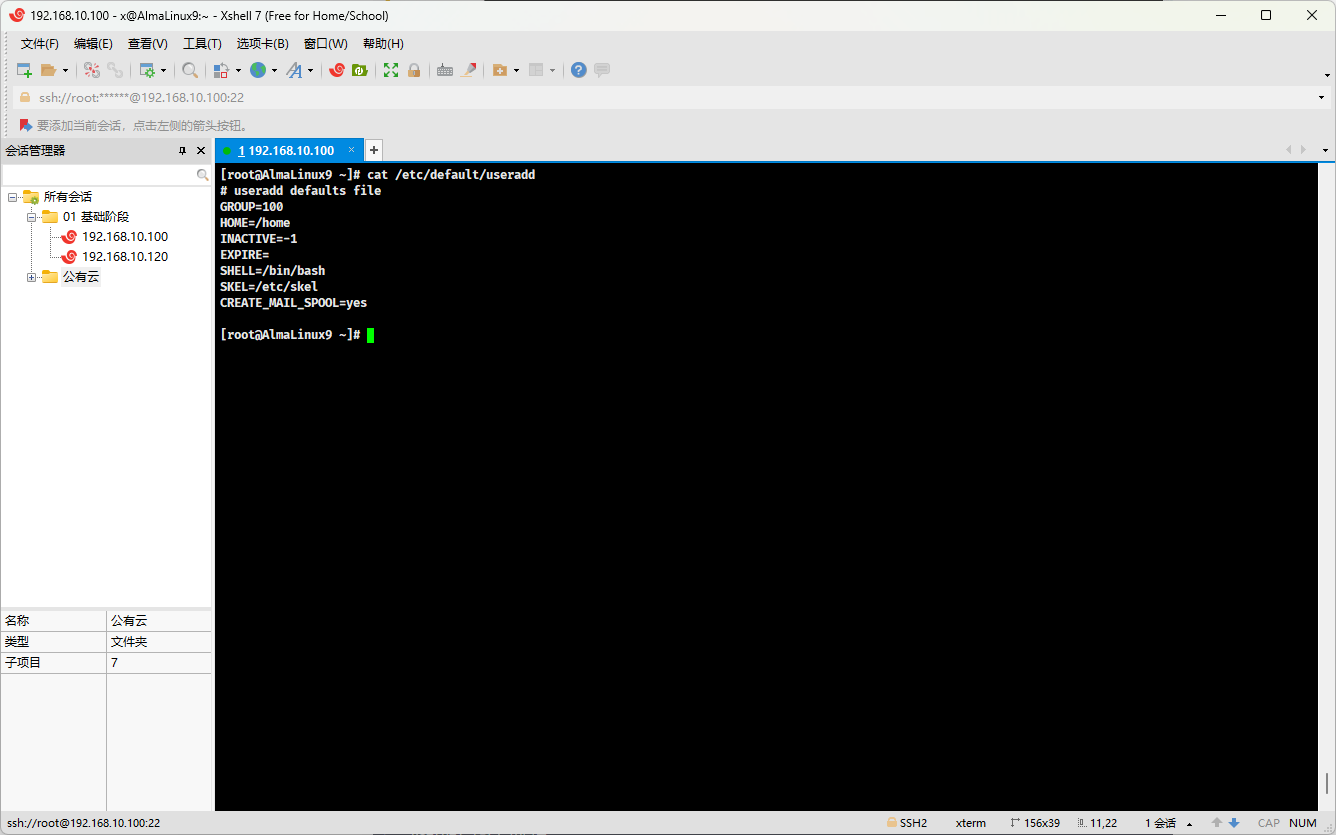
Task: Pin the Session Manager panel
Action: point(182,151)
